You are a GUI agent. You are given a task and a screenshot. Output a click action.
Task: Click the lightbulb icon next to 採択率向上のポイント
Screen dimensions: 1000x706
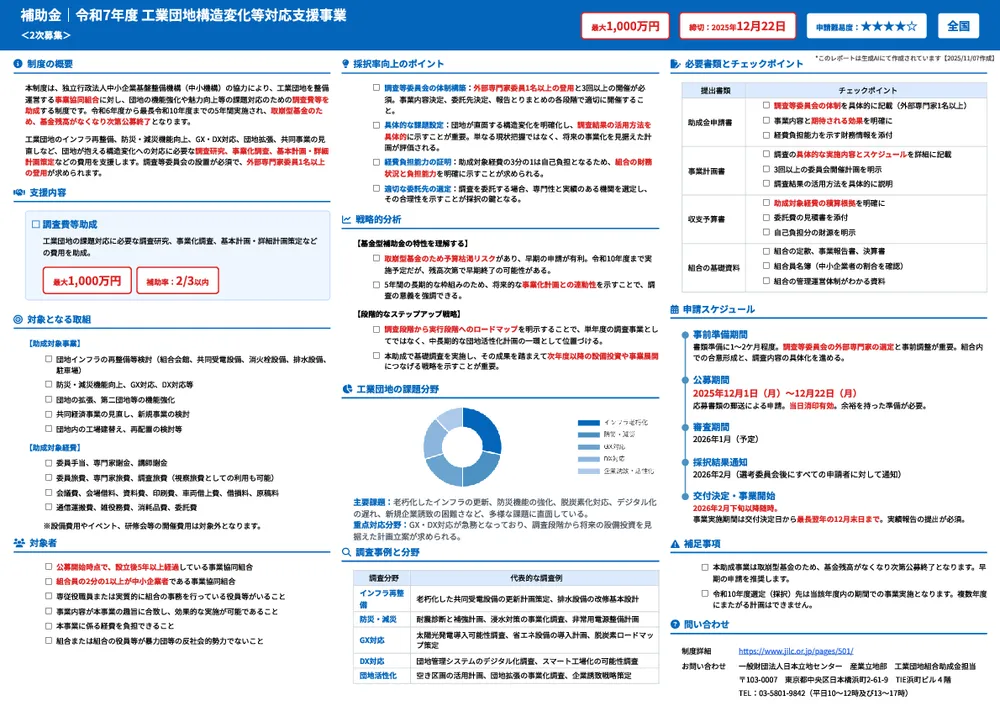tap(346, 64)
